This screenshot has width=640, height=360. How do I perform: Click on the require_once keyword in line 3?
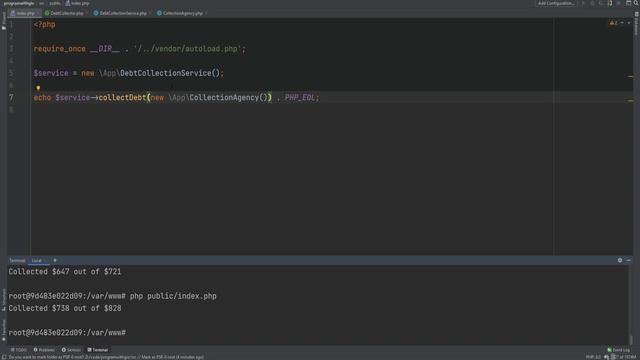[59, 49]
